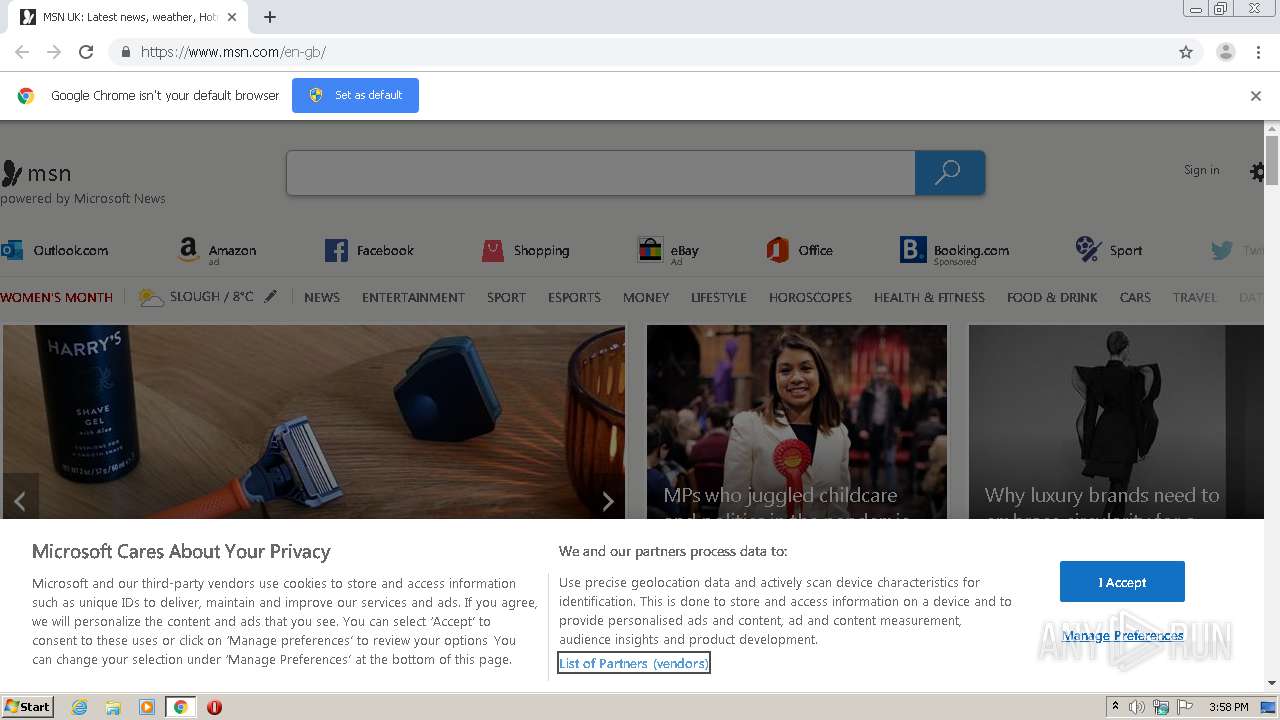Go to Lifestyle section
Image resolution: width=1280 pixels, height=720 pixels.
pos(719,297)
